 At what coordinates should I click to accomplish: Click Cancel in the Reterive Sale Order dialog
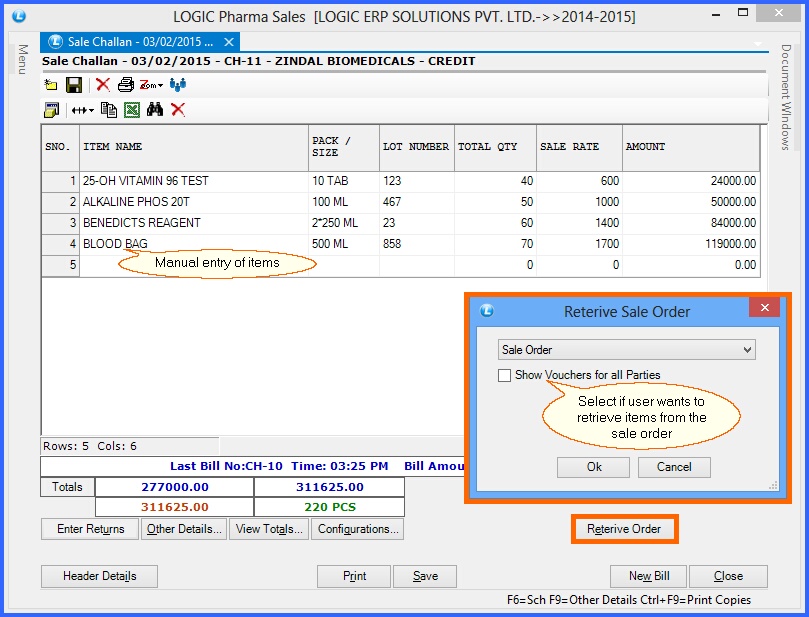(x=674, y=467)
